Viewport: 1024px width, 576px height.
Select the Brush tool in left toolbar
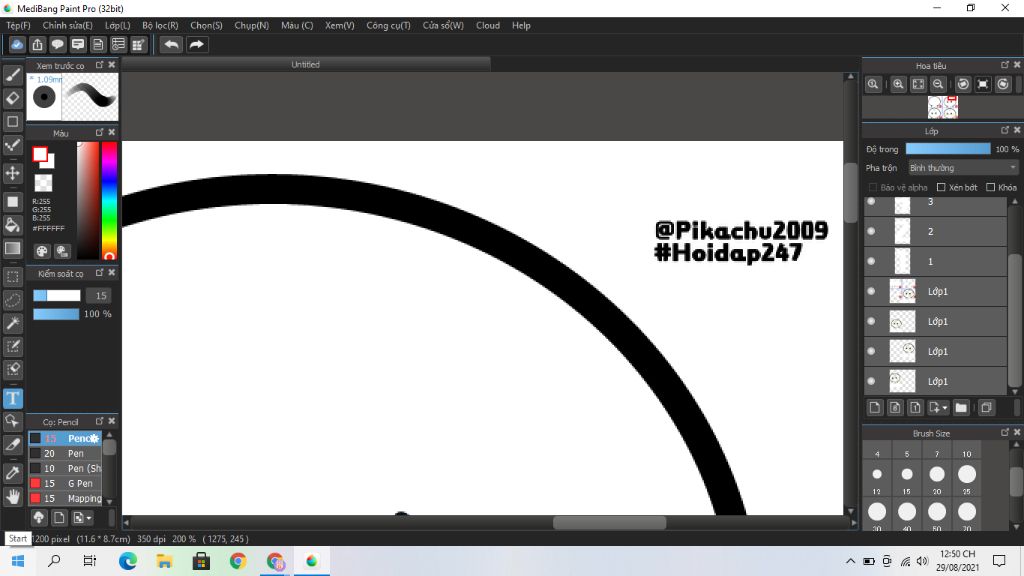[x=12, y=75]
